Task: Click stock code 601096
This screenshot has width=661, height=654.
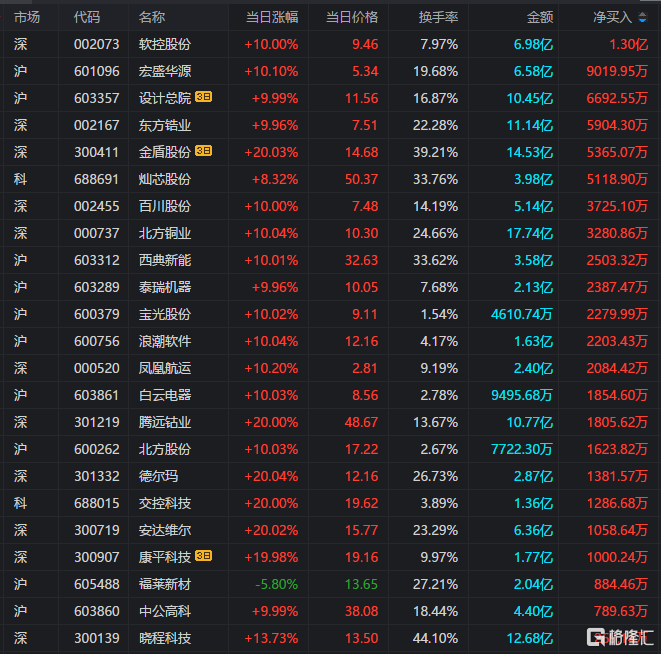Action: click(x=97, y=71)
